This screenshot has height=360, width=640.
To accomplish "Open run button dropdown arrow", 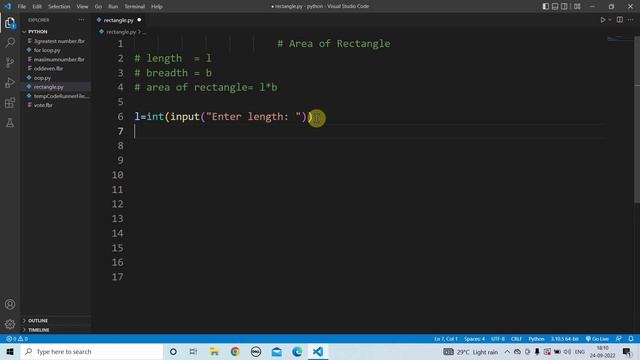I will point(610,20).
